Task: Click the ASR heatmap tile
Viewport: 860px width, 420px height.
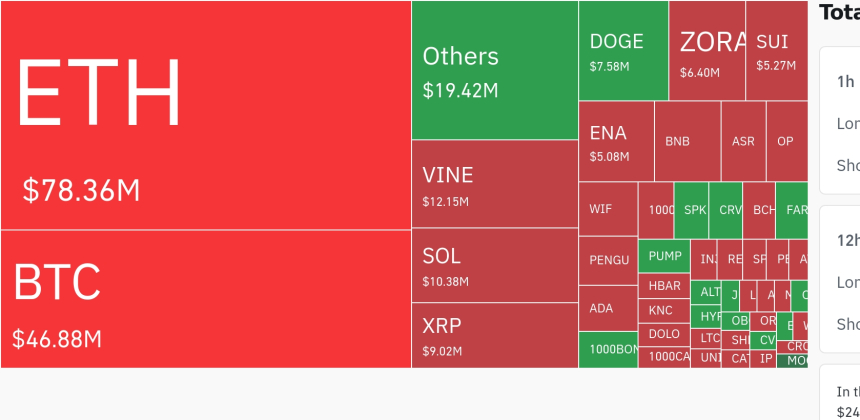Action: (743, 141)
